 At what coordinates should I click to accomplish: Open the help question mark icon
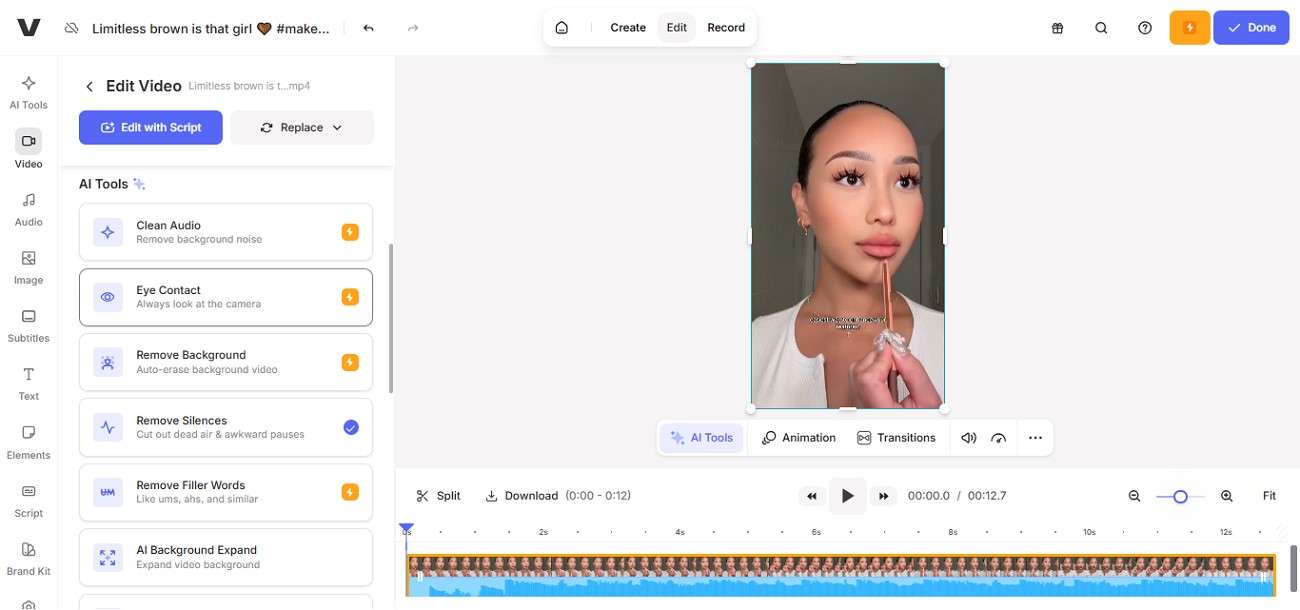coord(1145,28)
